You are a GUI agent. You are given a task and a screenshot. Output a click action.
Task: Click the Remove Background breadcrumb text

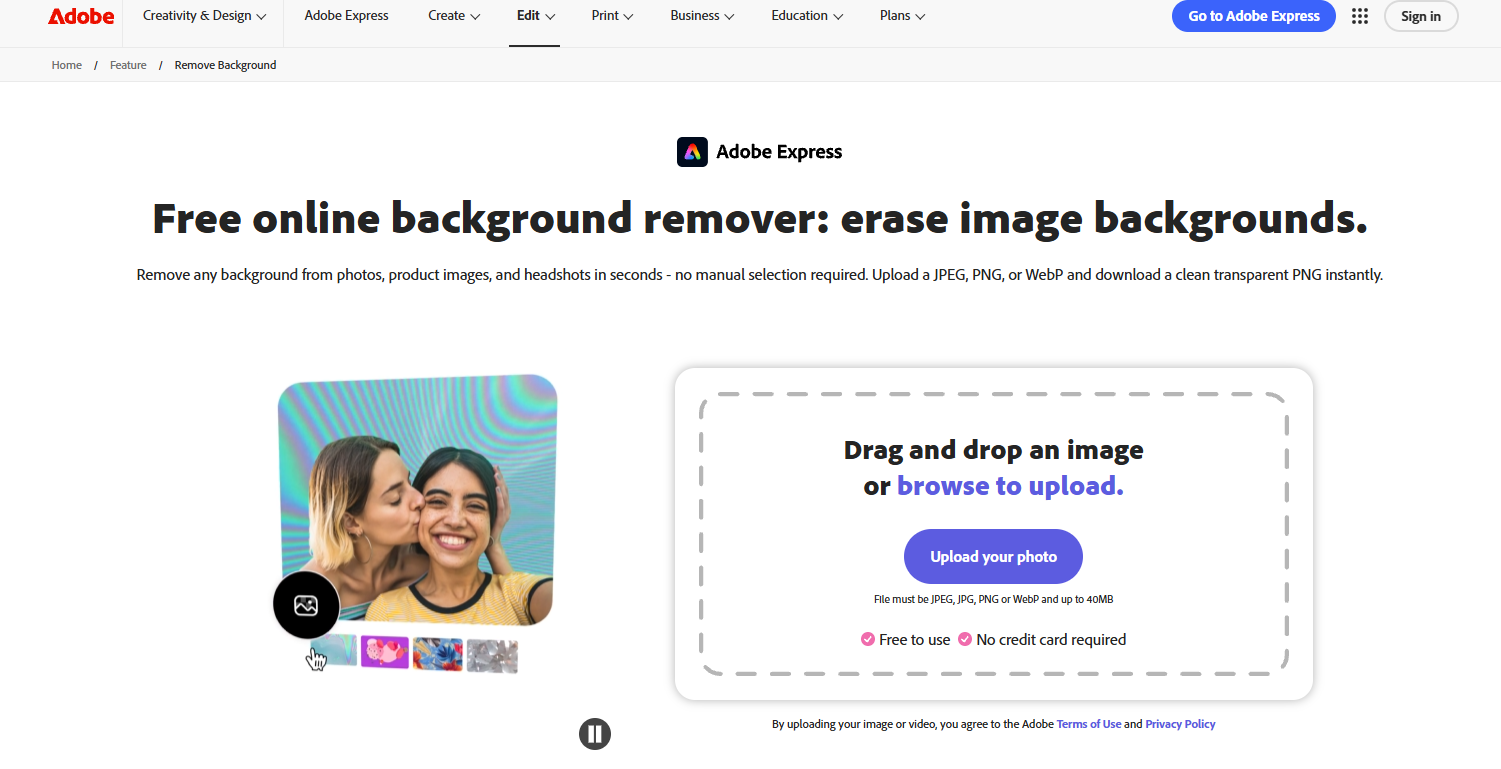pyautogui.click(x=225, y=65)
